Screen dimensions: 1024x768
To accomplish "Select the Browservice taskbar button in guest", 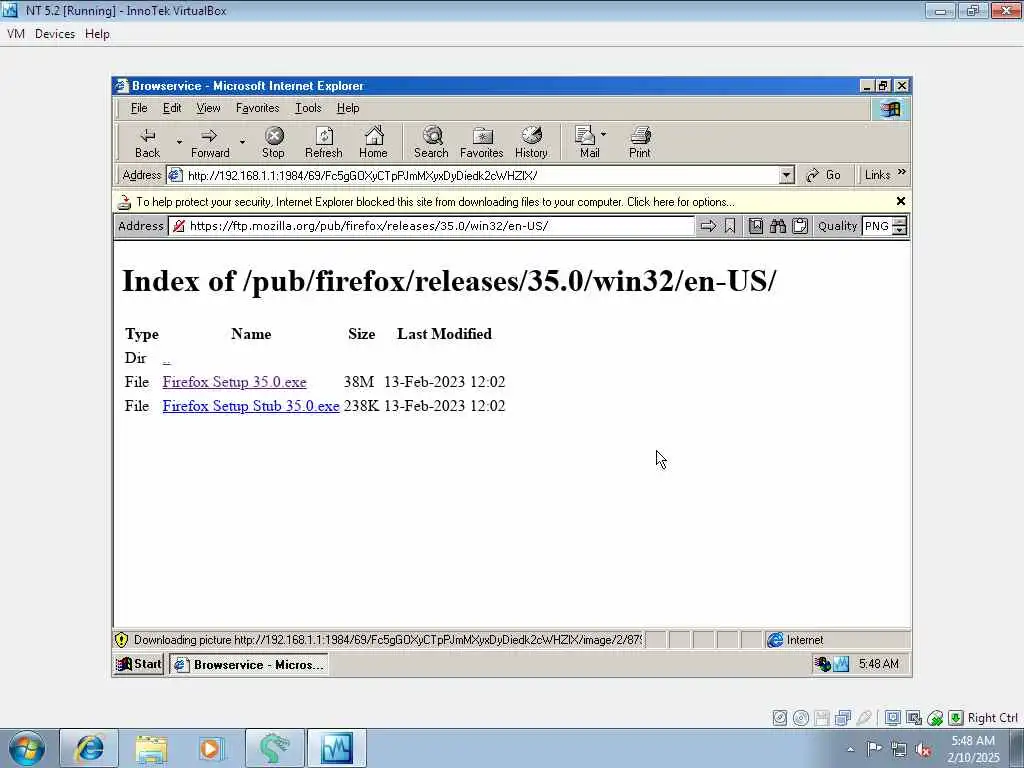I will (249, 665).
